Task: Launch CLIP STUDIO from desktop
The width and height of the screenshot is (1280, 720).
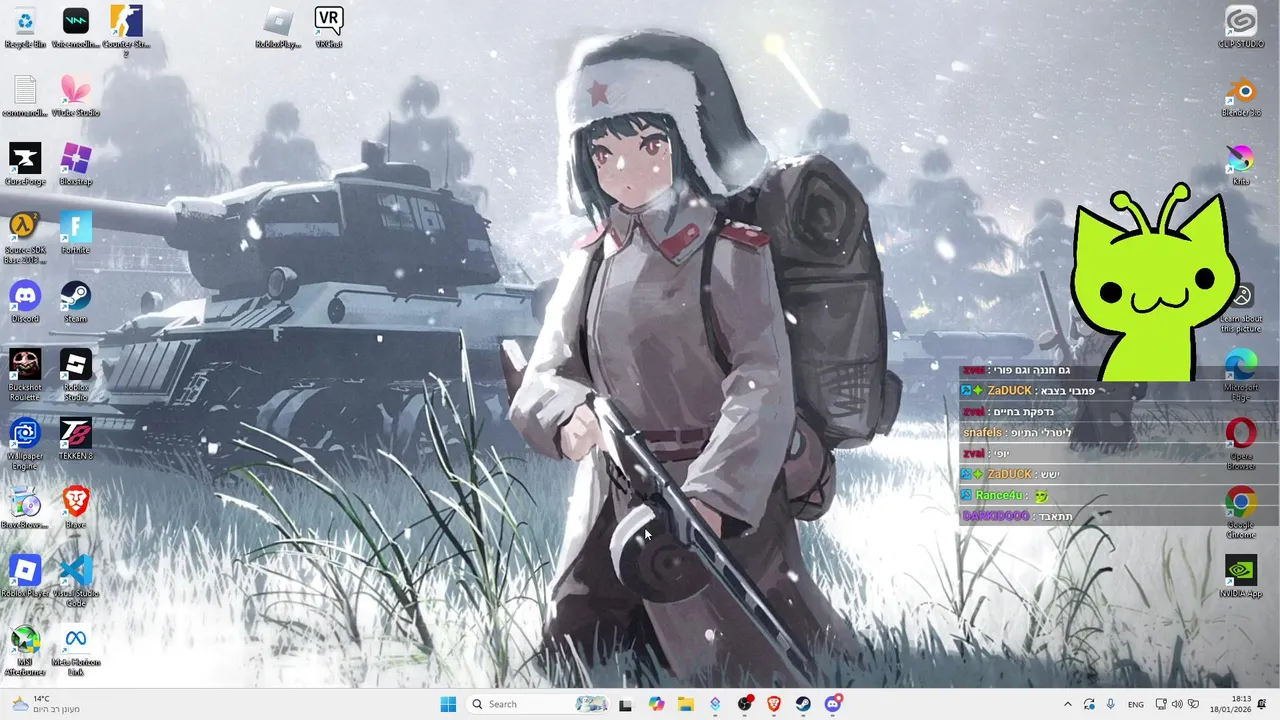Action: click(x=1241, y=28)
